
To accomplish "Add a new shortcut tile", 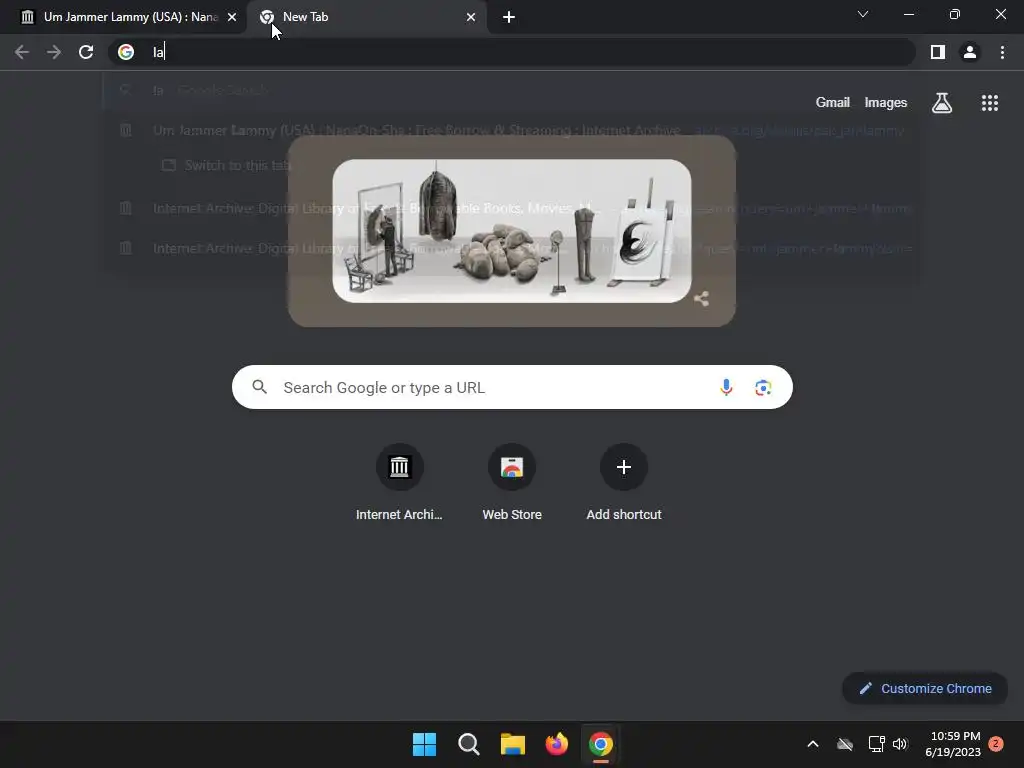I will coord(624,483).
